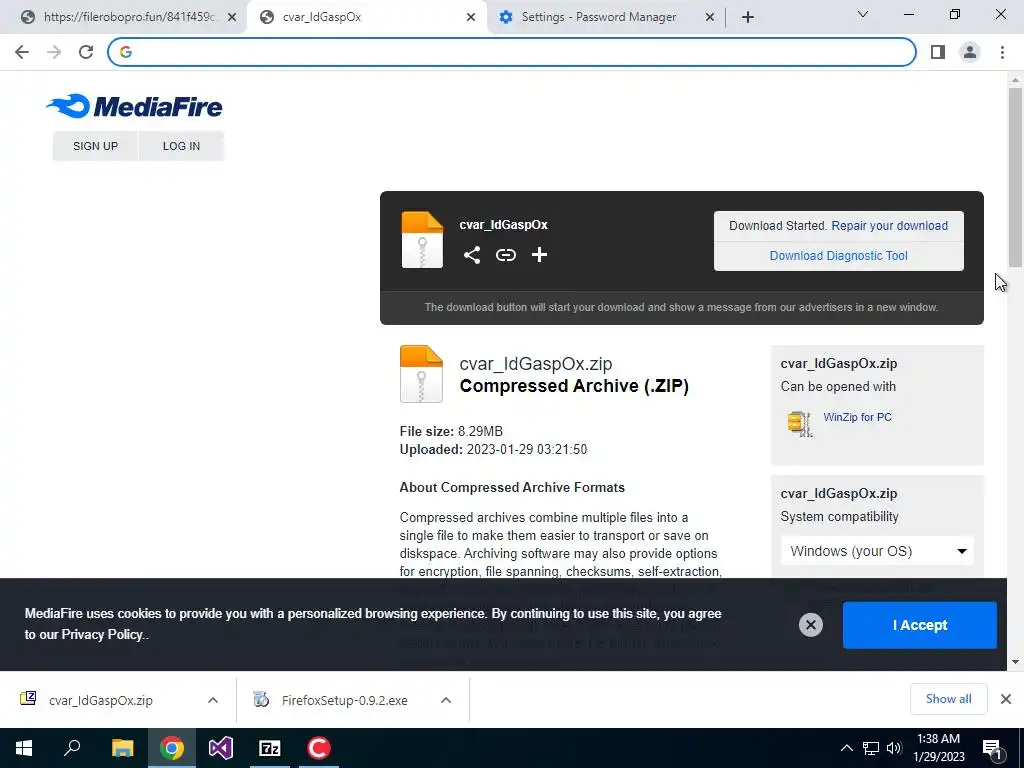
Task: Click the network tray icon
Action: coord(871,748)
